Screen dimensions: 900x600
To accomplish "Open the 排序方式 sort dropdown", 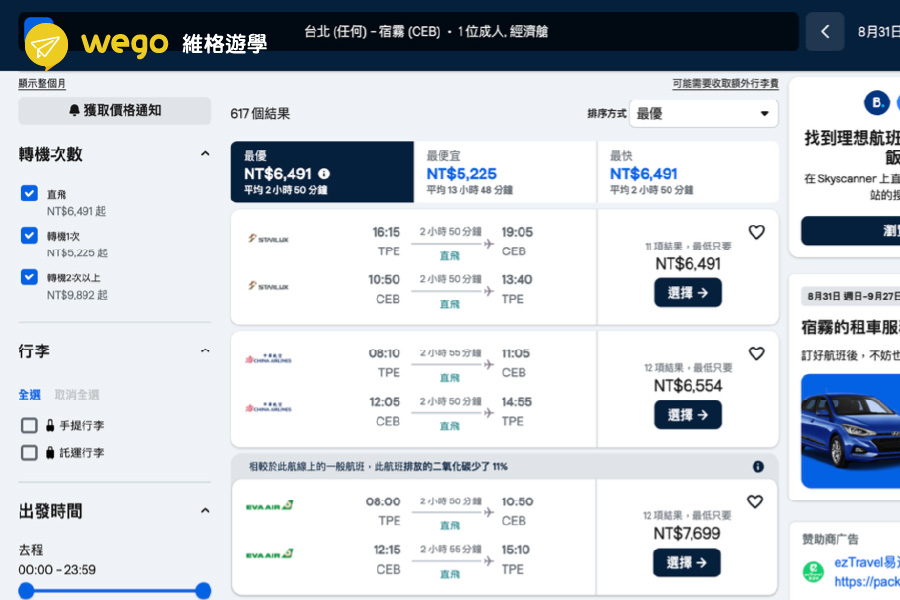I will (x=704, y=114).
